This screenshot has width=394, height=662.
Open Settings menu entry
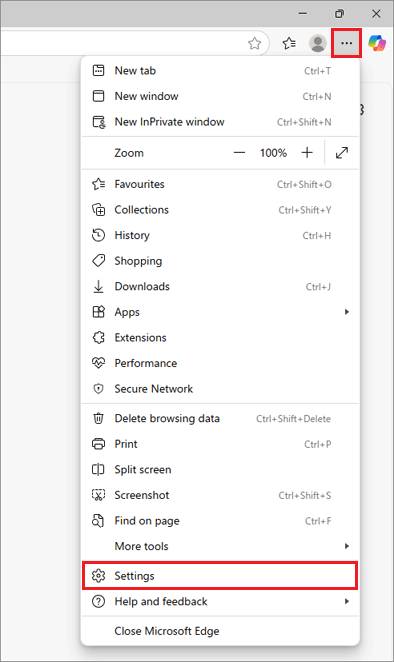pos(220,576)
